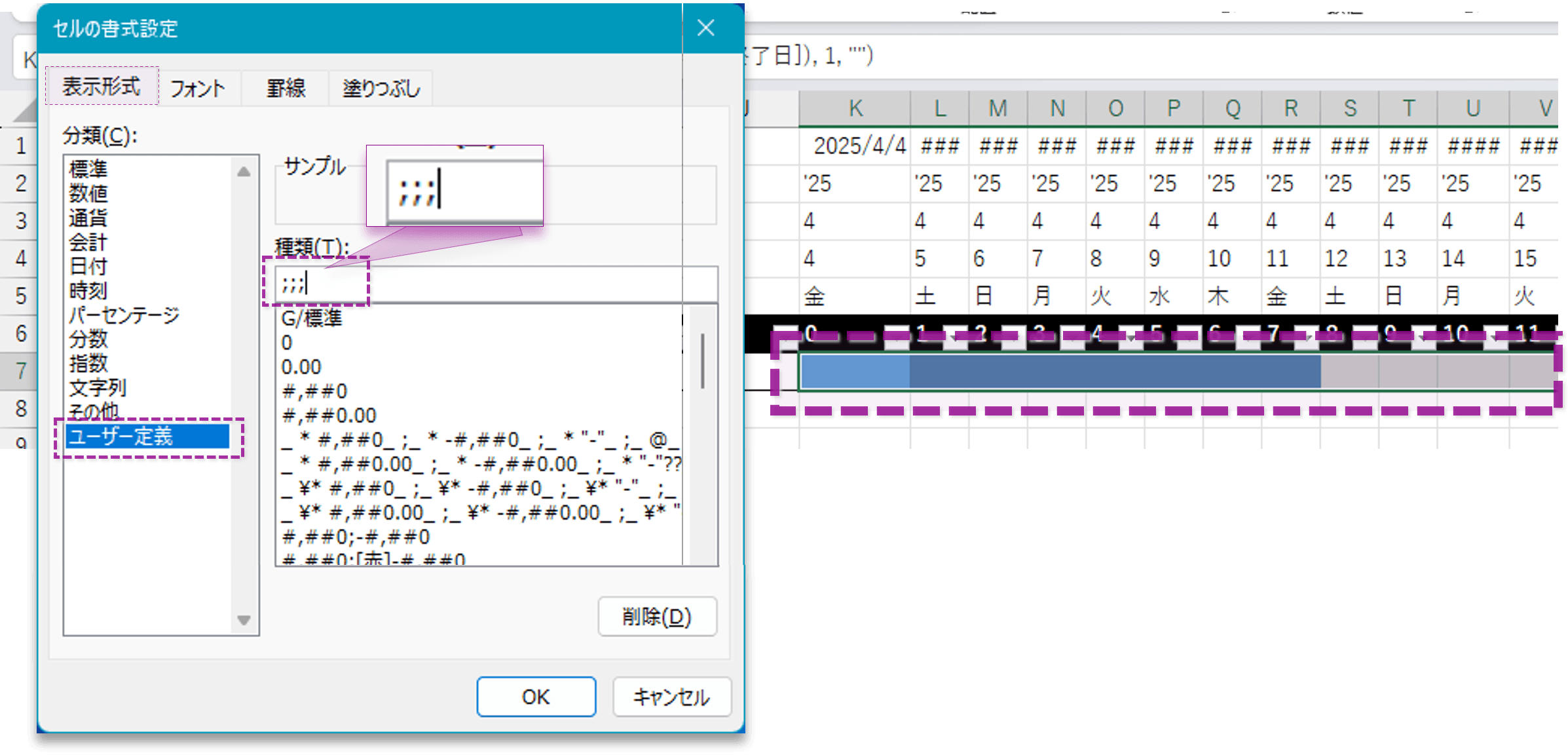Viewport: 1568px width, 755px height.
Task: Click the OK button
Action: point(536,697)
